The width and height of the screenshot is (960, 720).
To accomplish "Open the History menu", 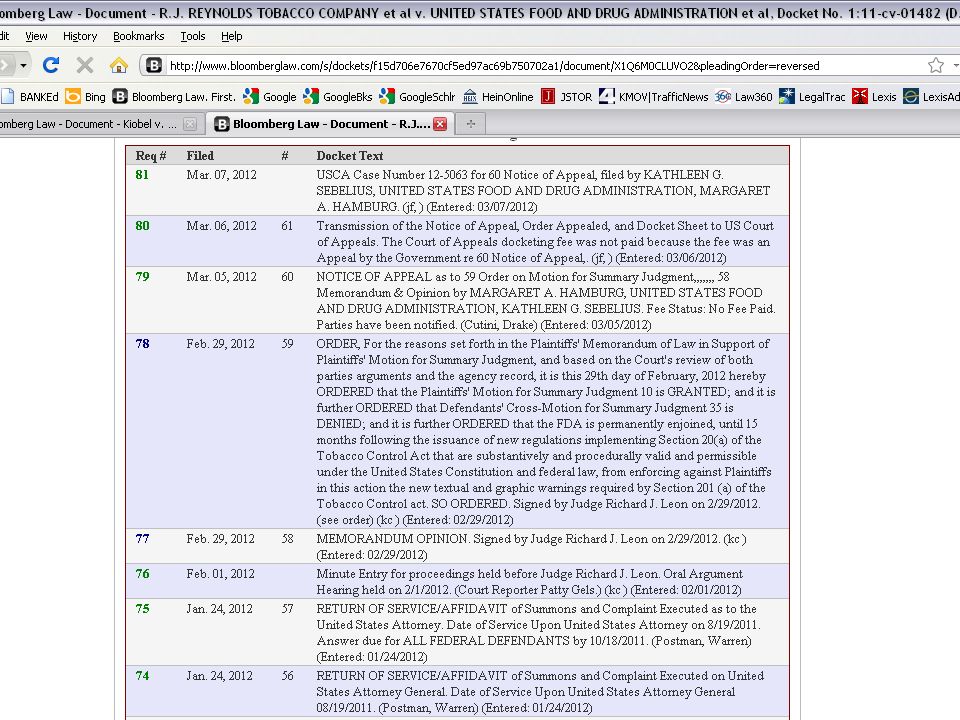I will click(80, 36).
